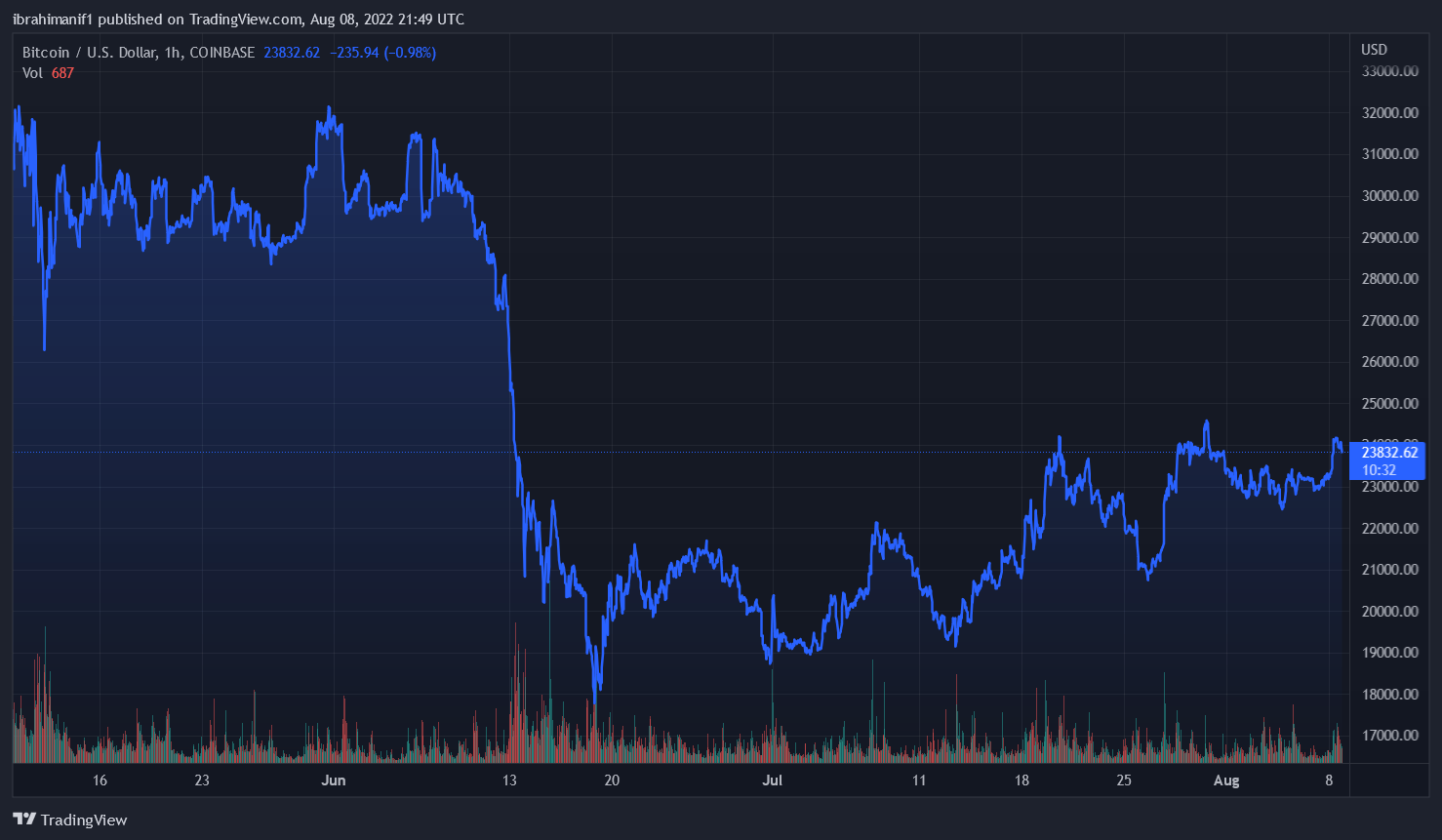Select the Jun label on time axis
Image resolution: width=1442 pixels, height=840 pixels.
334,780
